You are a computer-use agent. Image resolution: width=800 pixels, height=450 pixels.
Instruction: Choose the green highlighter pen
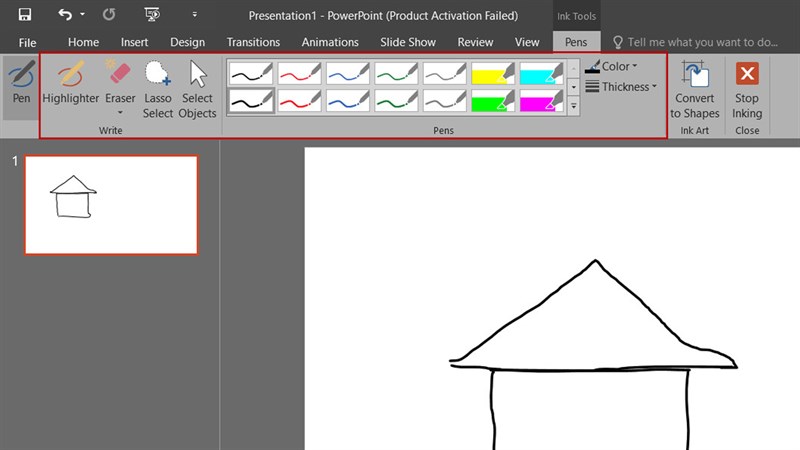tap(493, 101)
